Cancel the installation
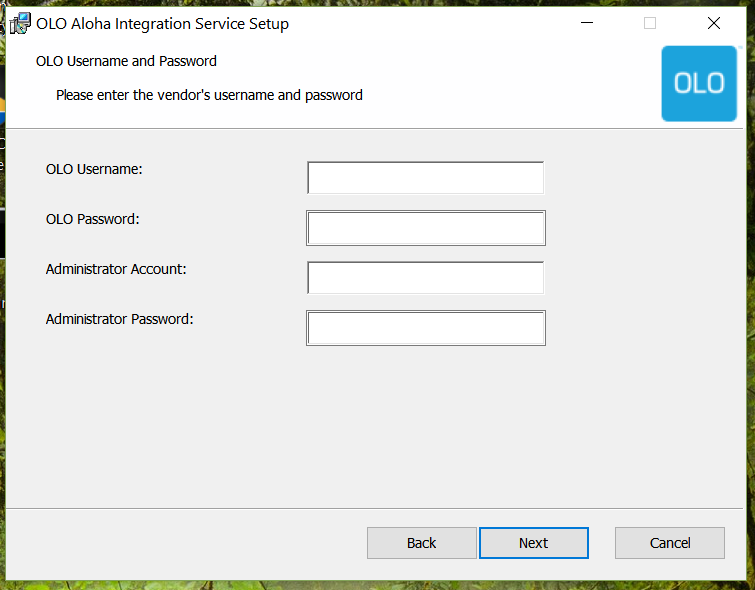 [x=669, y=543]
